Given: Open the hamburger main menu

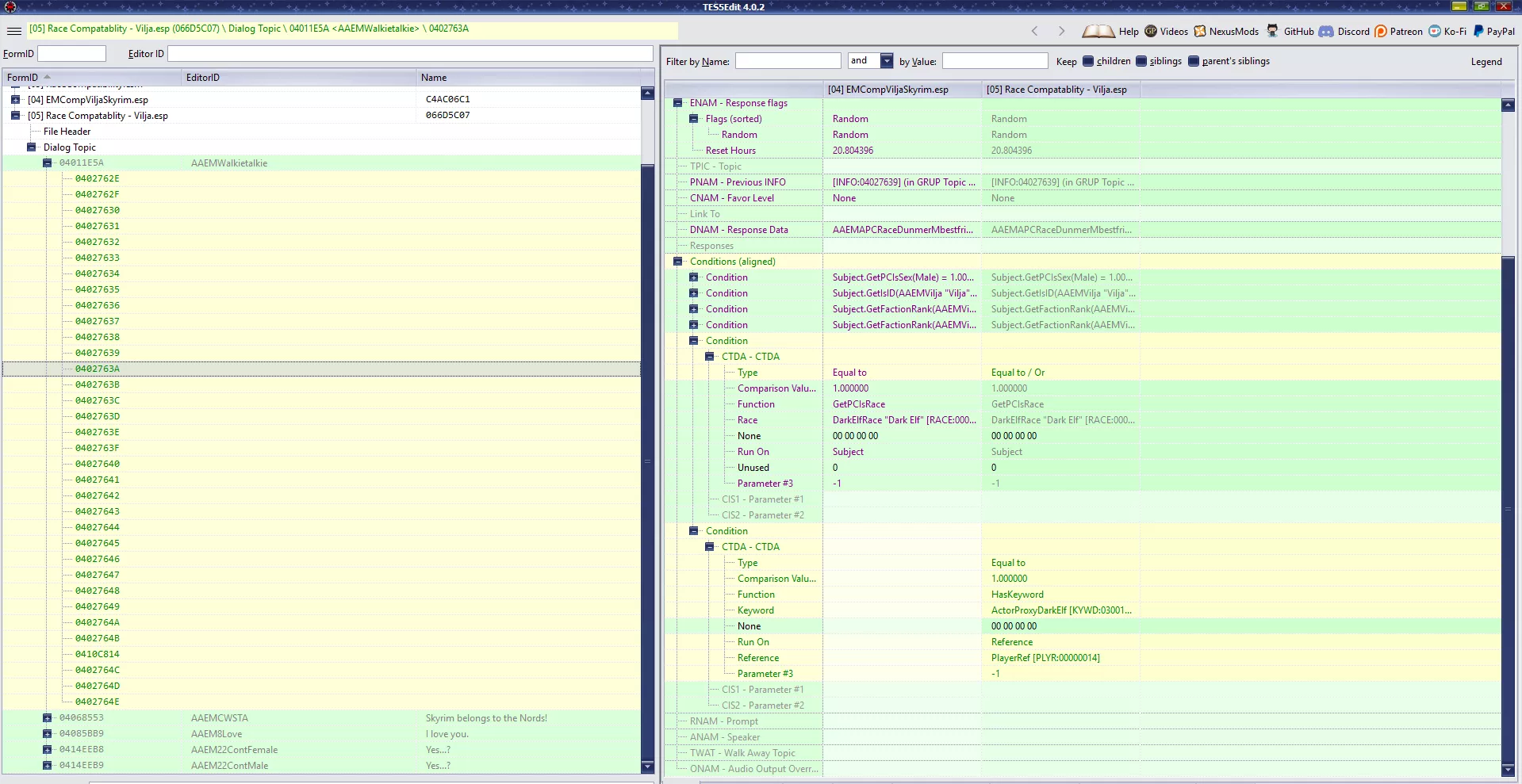Looking at the screenshot, I should (x=14, y=31).
